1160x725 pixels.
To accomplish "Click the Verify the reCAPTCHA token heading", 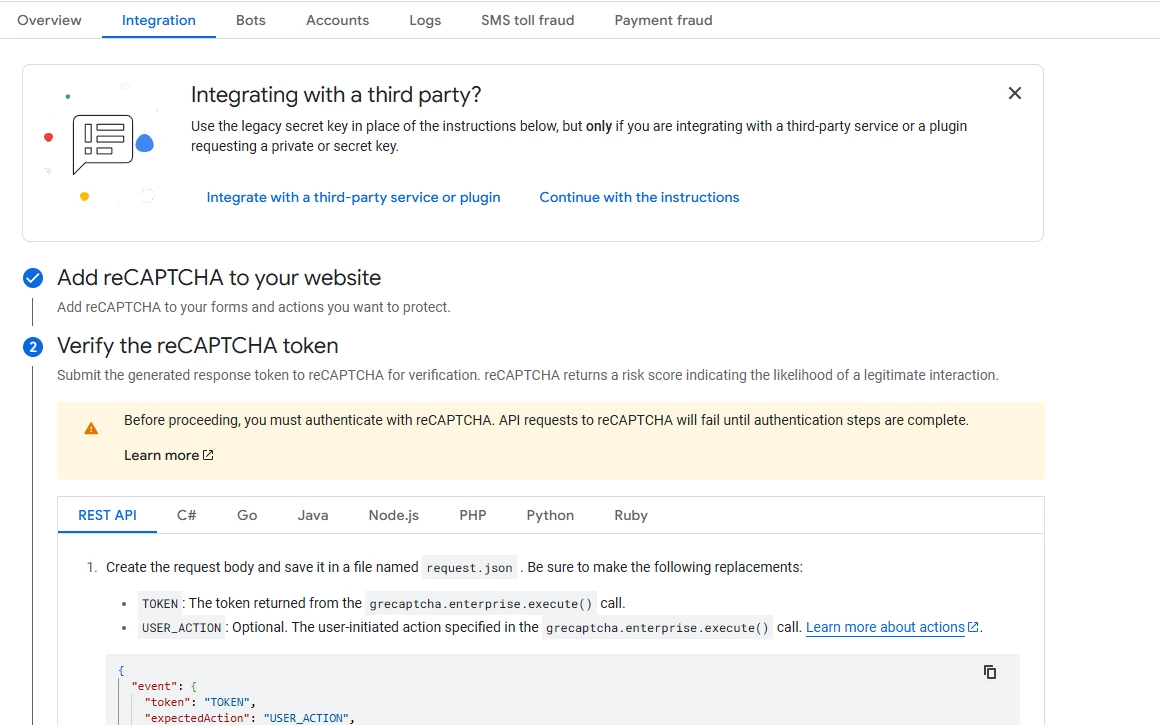I will (198, 345).
